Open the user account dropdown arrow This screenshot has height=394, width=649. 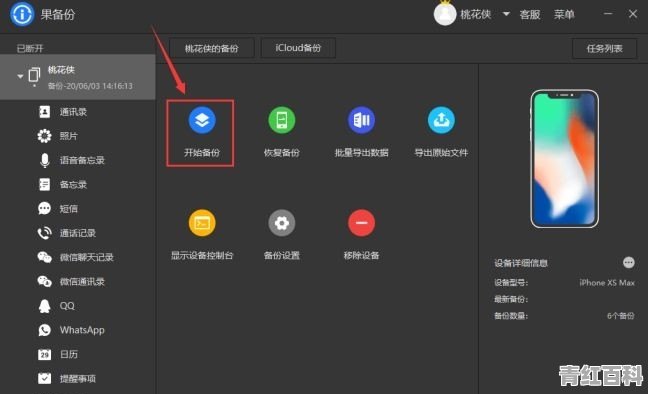click(506, 14)
